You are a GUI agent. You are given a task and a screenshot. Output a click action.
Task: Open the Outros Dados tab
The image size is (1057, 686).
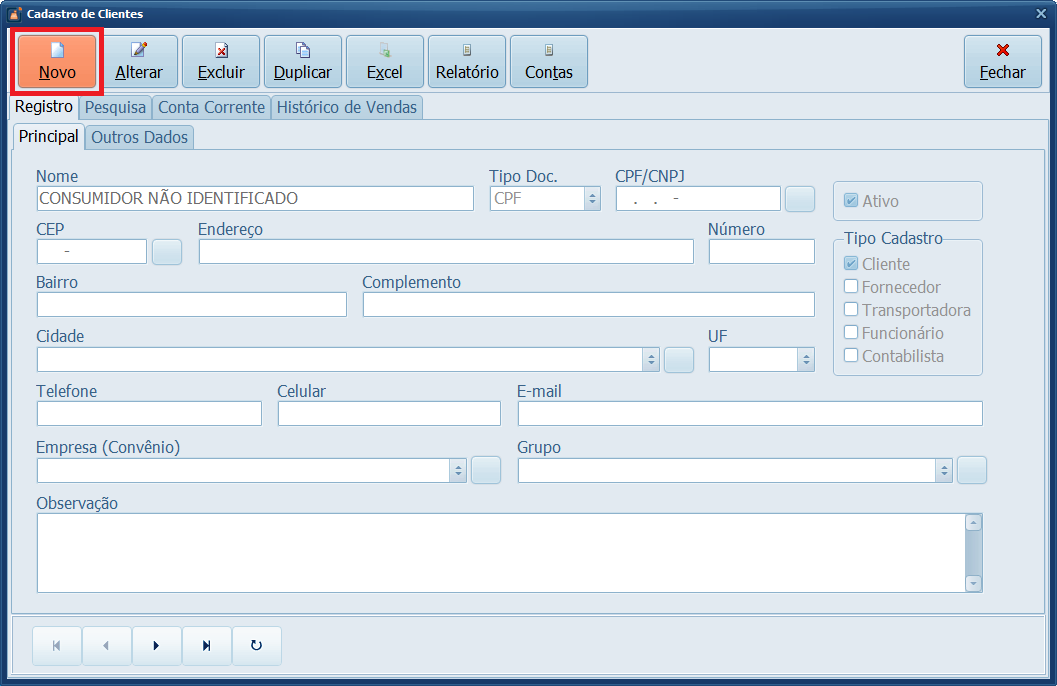click(x=140, y=138)
